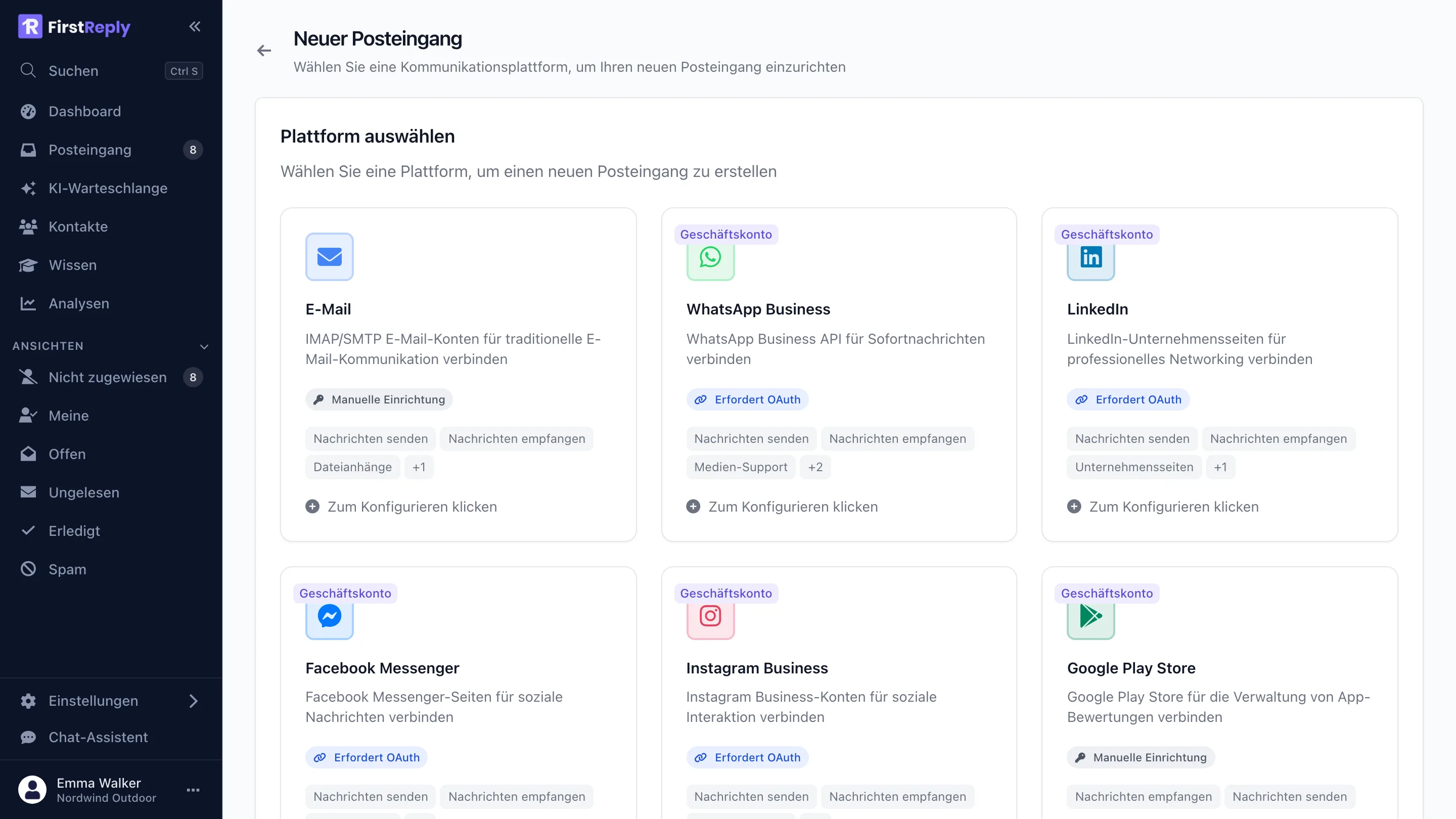Click the Suchen search field
Image resolution: width=1456 pixels, height=819 pixels.
111,71
